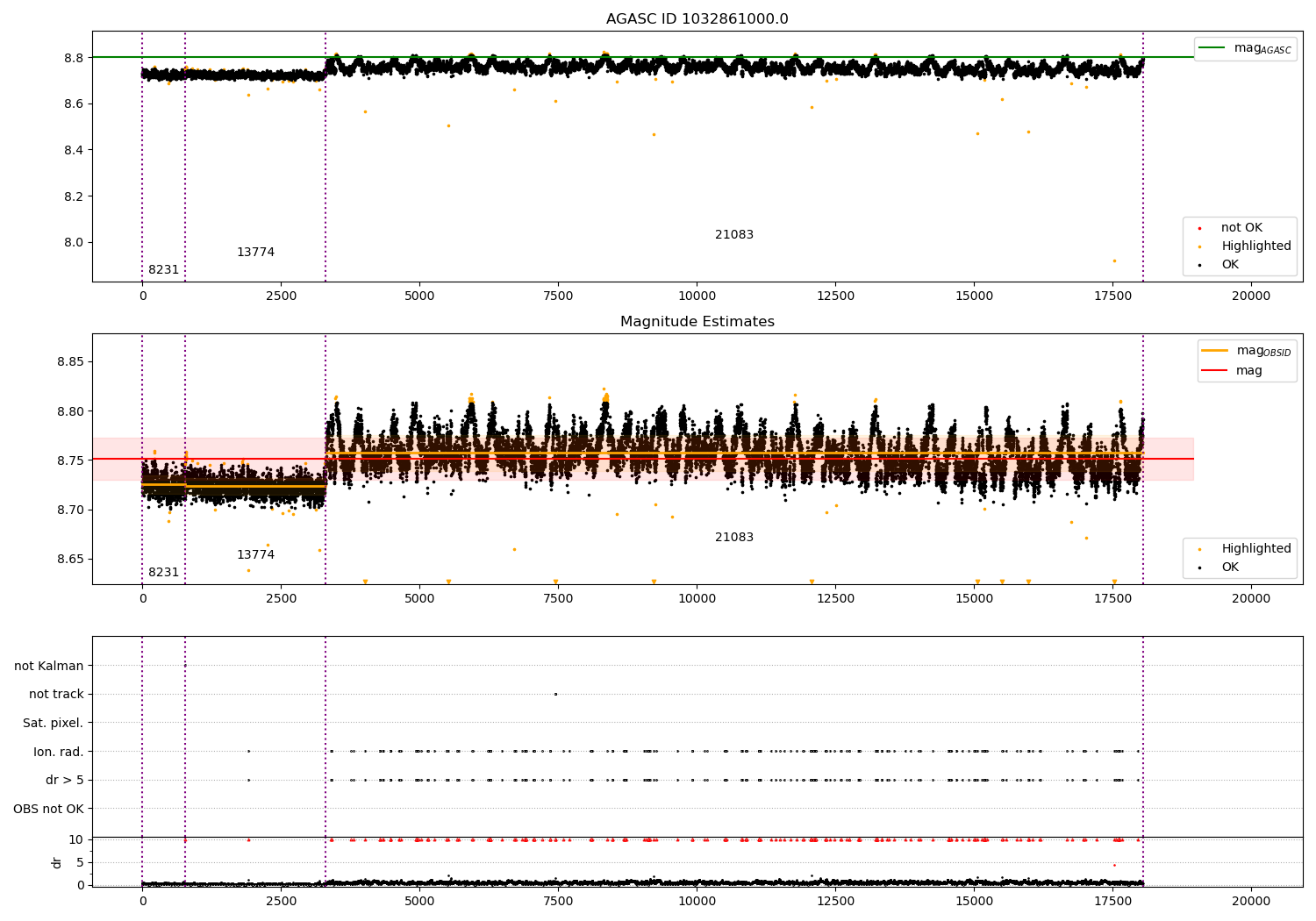Viewport: 1316px width, 921px height.
Task: Click the 'dr > 5' row label
Action: pyautogui.click(x=65, y=781)
